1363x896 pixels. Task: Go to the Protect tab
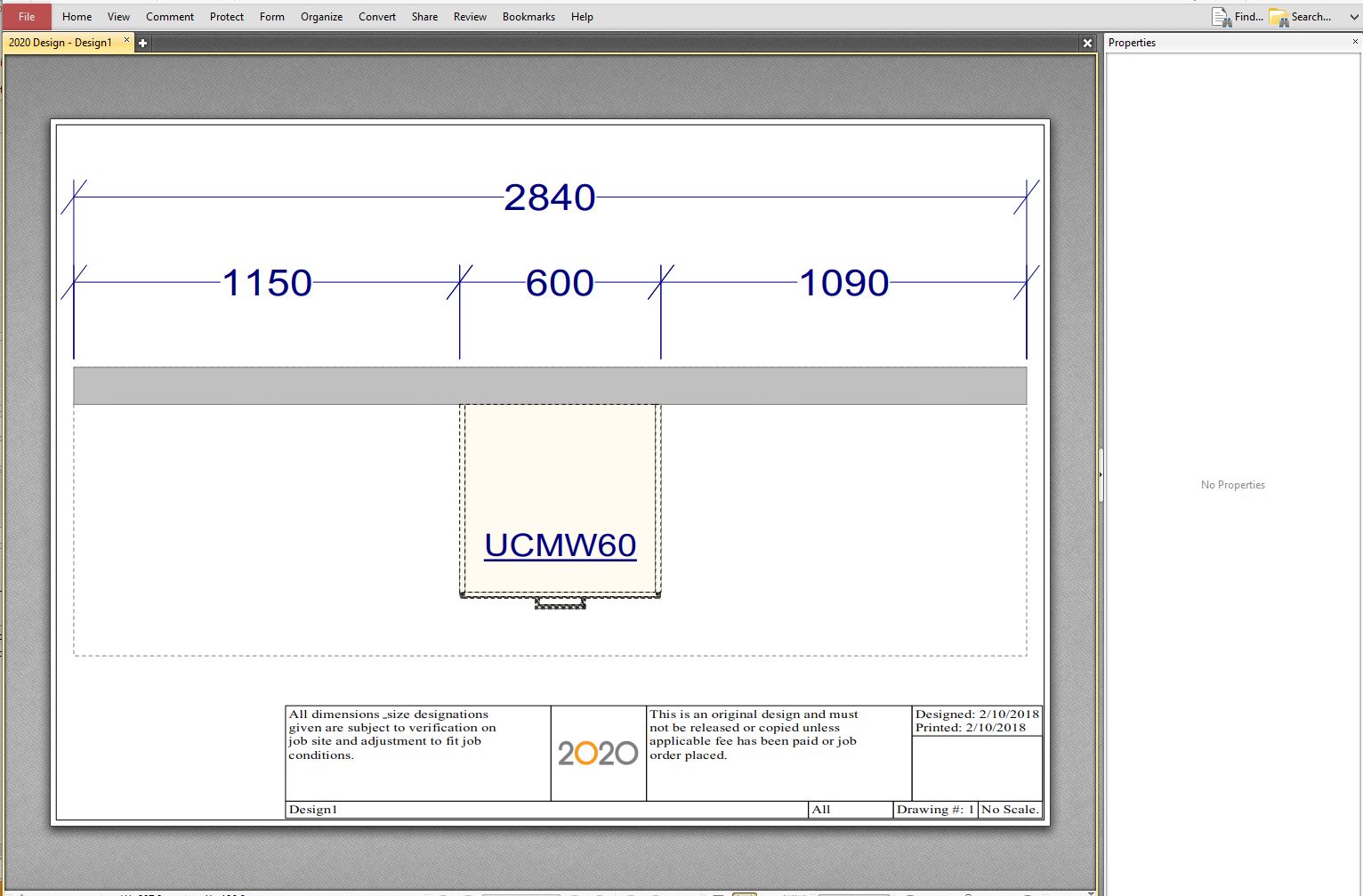226,17
